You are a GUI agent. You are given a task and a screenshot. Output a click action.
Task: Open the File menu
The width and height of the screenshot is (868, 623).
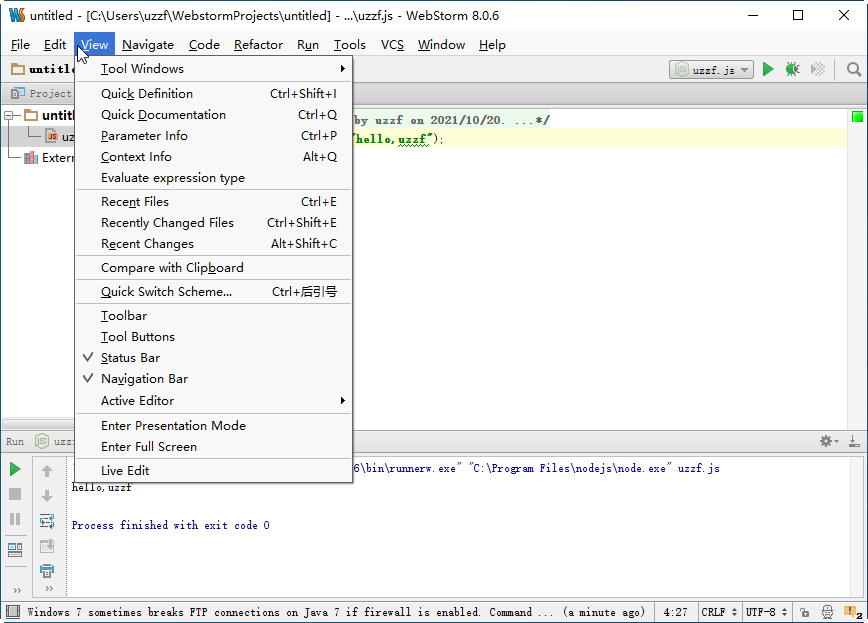(20, 45)
